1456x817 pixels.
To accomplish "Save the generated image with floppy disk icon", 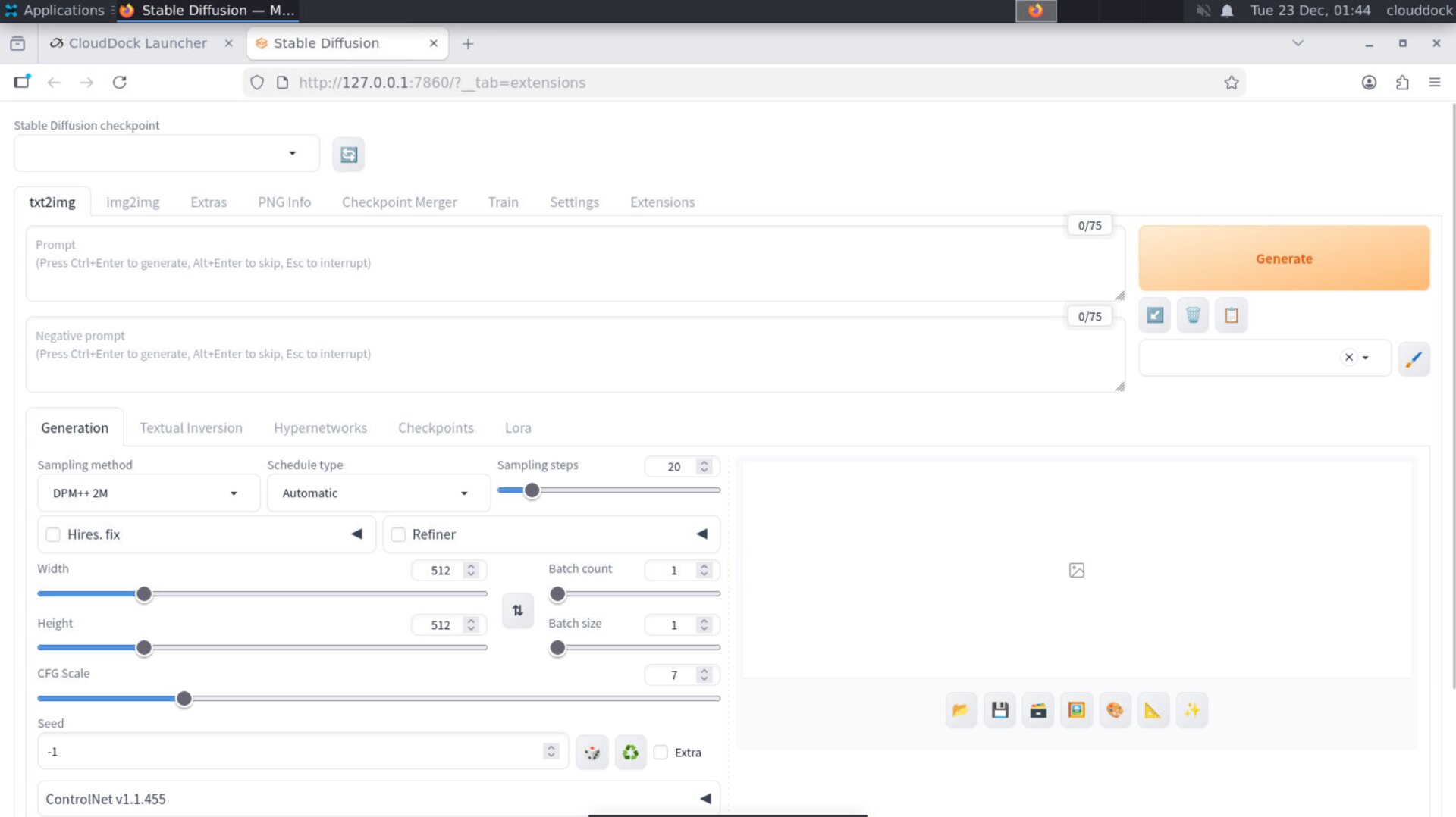I will (999, 709).
